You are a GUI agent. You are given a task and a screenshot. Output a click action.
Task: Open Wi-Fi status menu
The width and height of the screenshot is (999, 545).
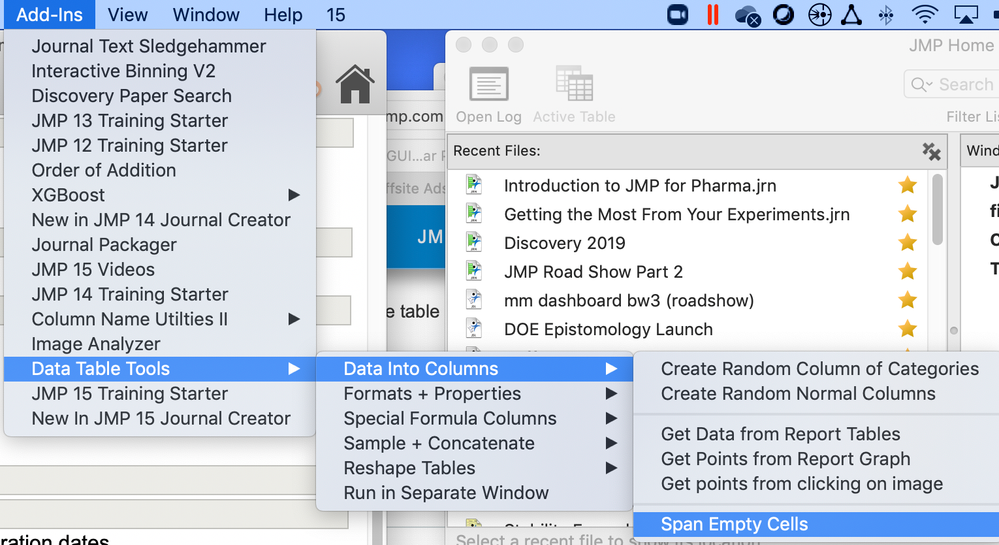coord(924,15)
